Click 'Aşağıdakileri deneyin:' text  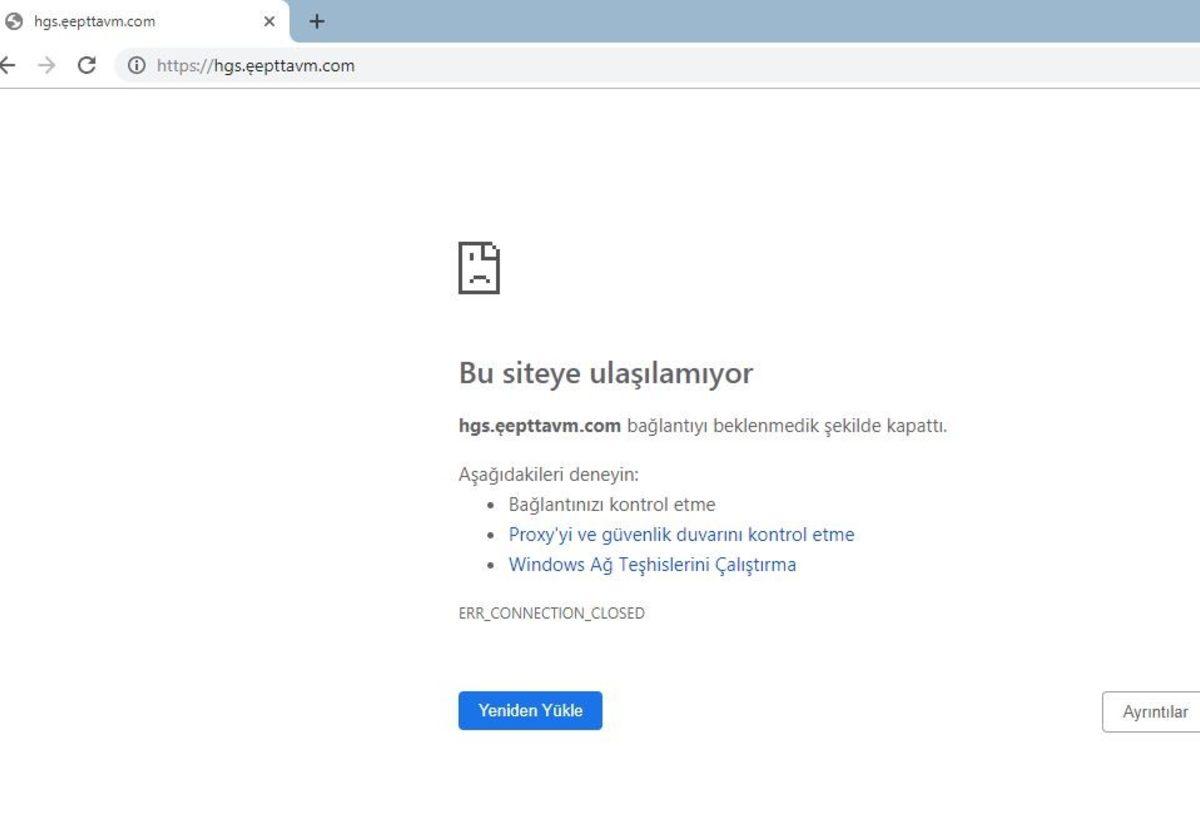(x=548, y=474)
